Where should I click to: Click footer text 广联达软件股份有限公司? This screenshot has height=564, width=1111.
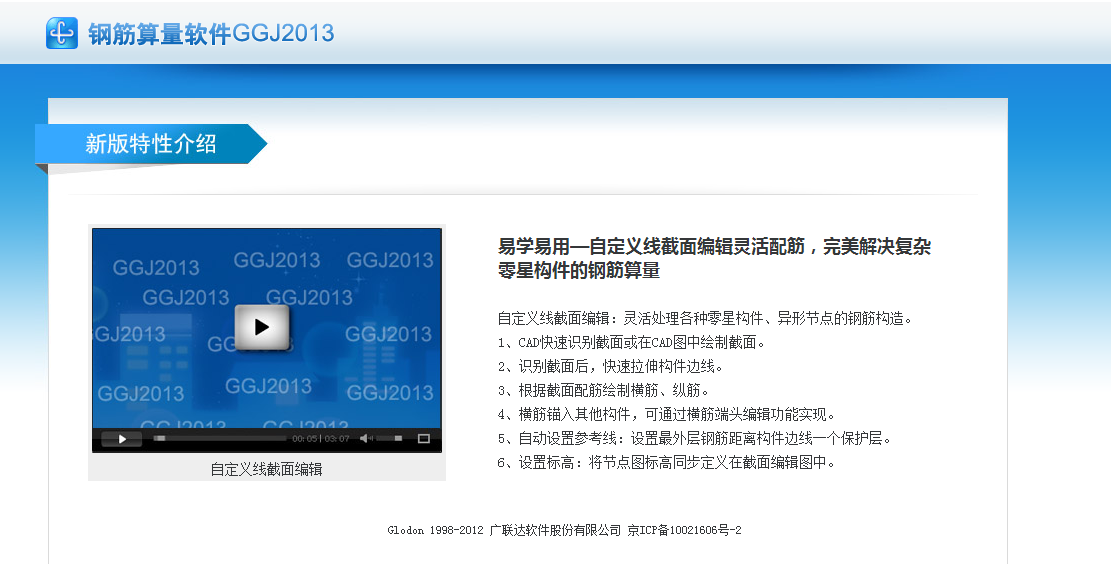[x=556, y=530]
